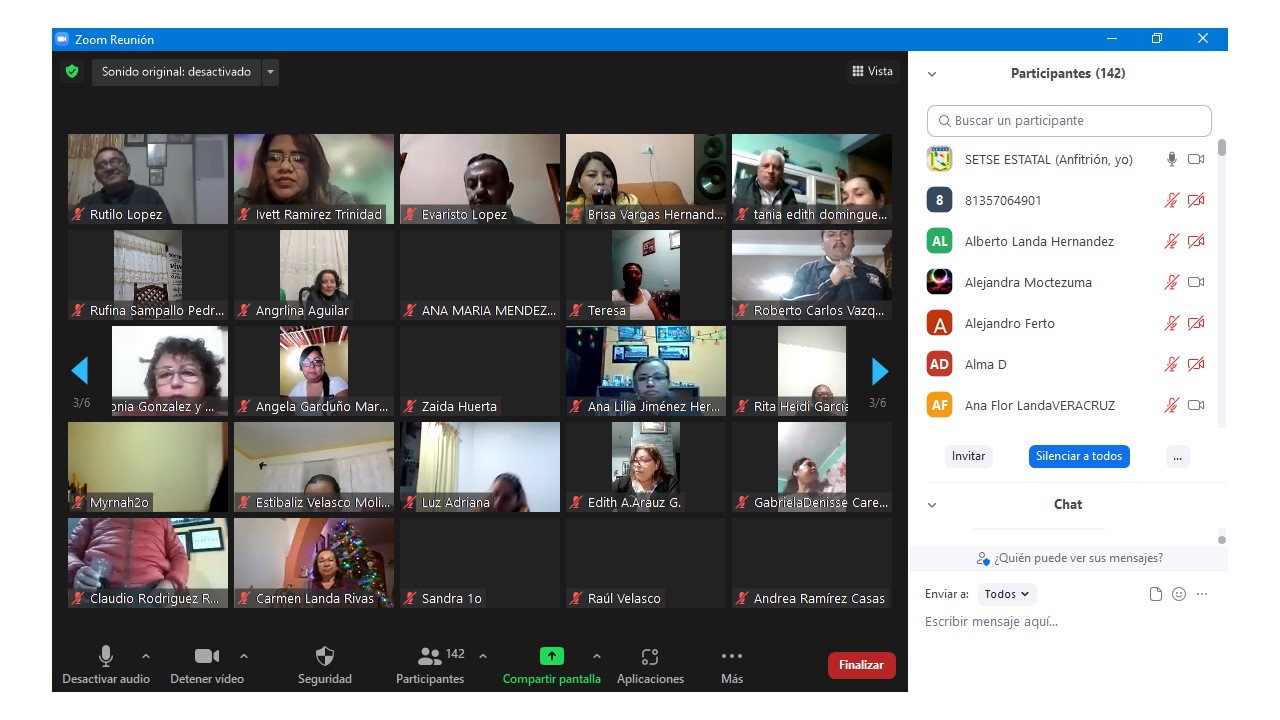Image resolution: width=1280 pixels, height=720 pixels.
Task: Open the Sonido original dropdown arrow
Action: 270,72
